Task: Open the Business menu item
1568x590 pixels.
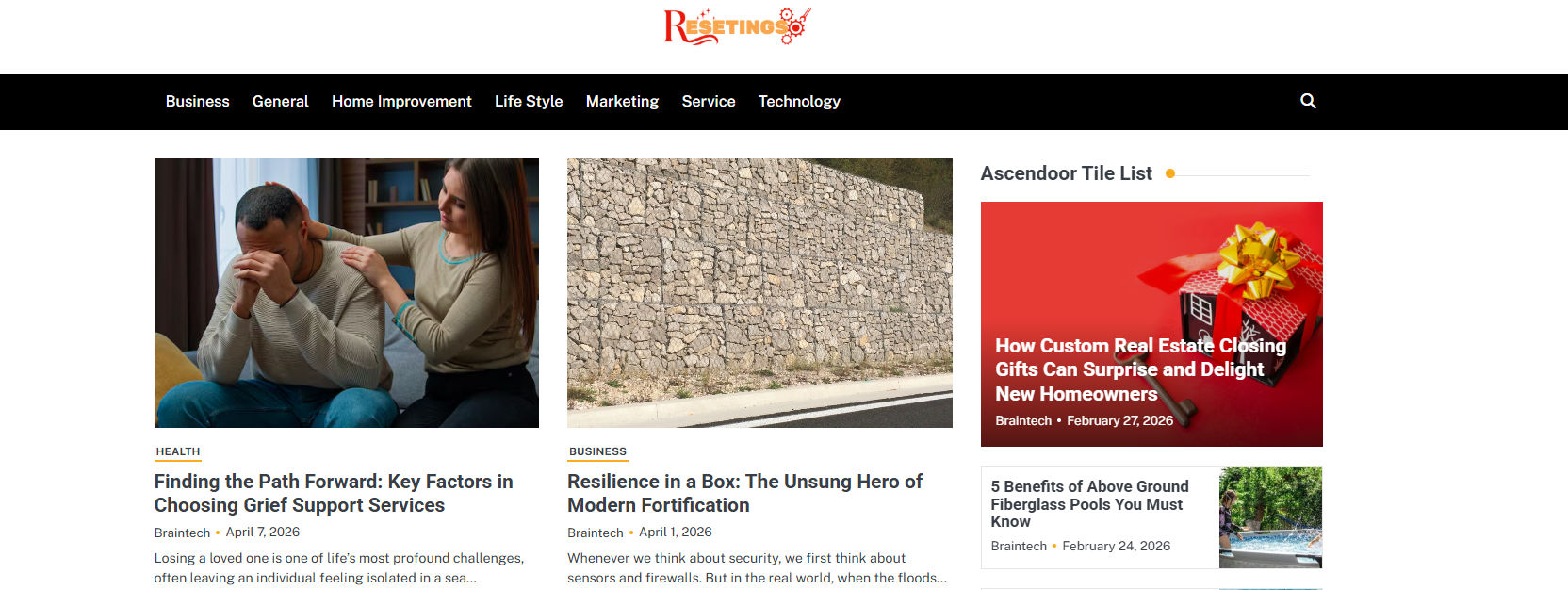Action: pyautogui.click(x=197, y=101)
